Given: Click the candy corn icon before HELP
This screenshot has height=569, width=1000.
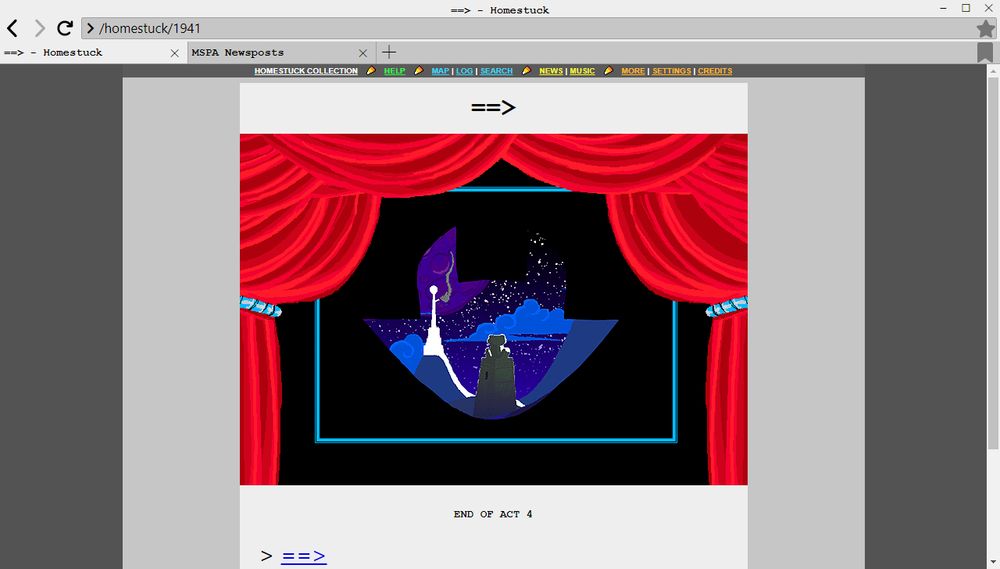Looking at the screenshot, I should coord(371,71).
